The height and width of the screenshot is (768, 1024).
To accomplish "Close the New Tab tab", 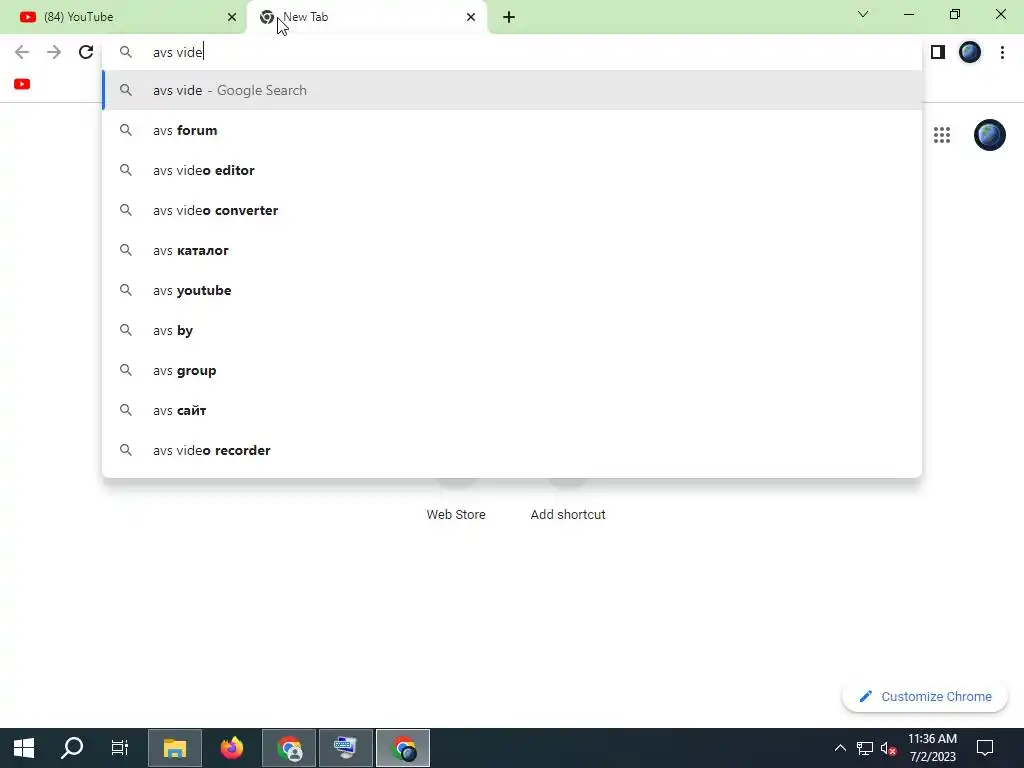I will 471,17.
